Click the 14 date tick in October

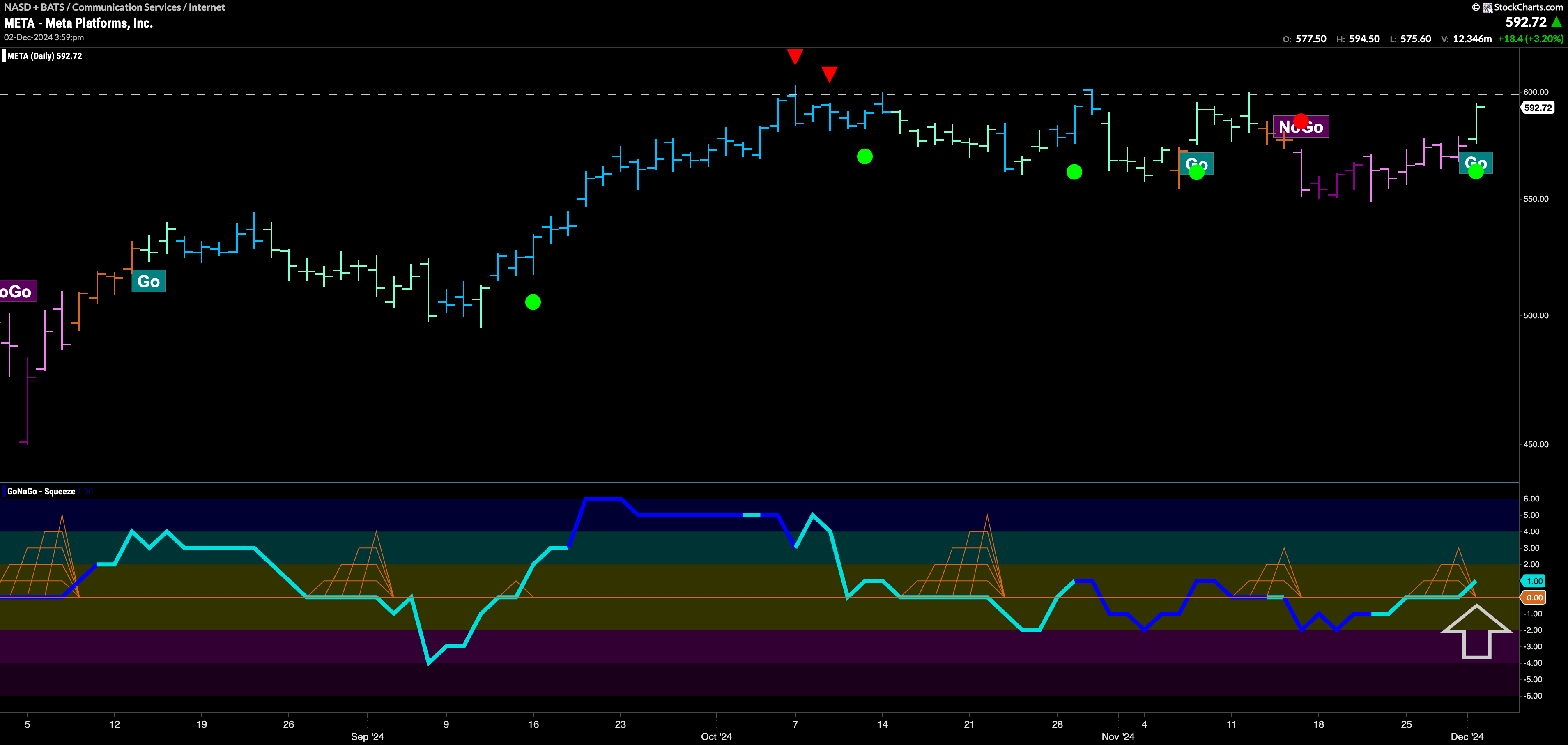(x=883, y=724)
